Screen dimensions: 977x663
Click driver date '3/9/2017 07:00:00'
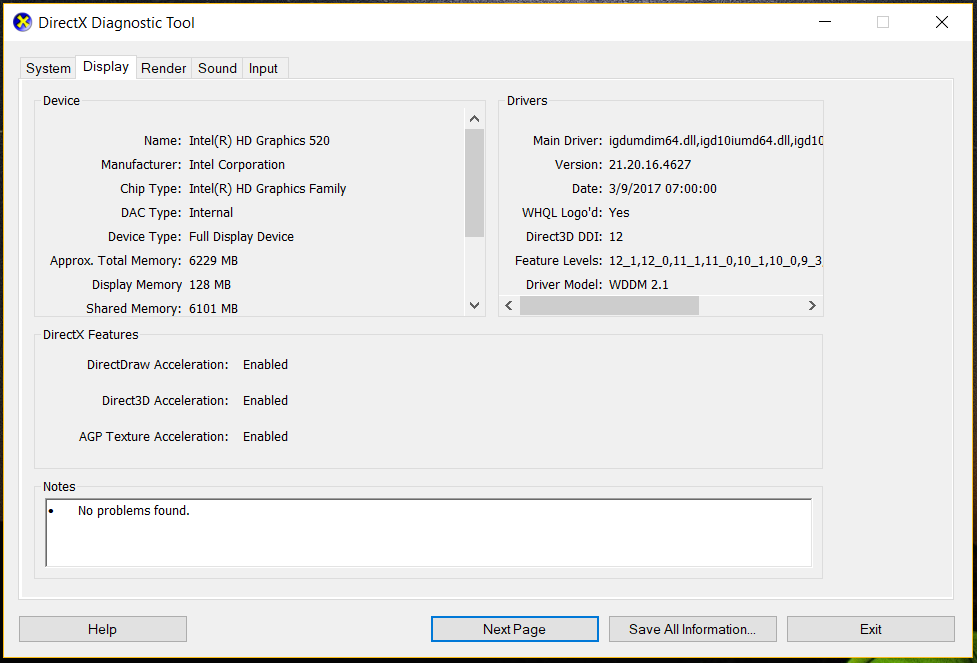click(x=663, y=189)
